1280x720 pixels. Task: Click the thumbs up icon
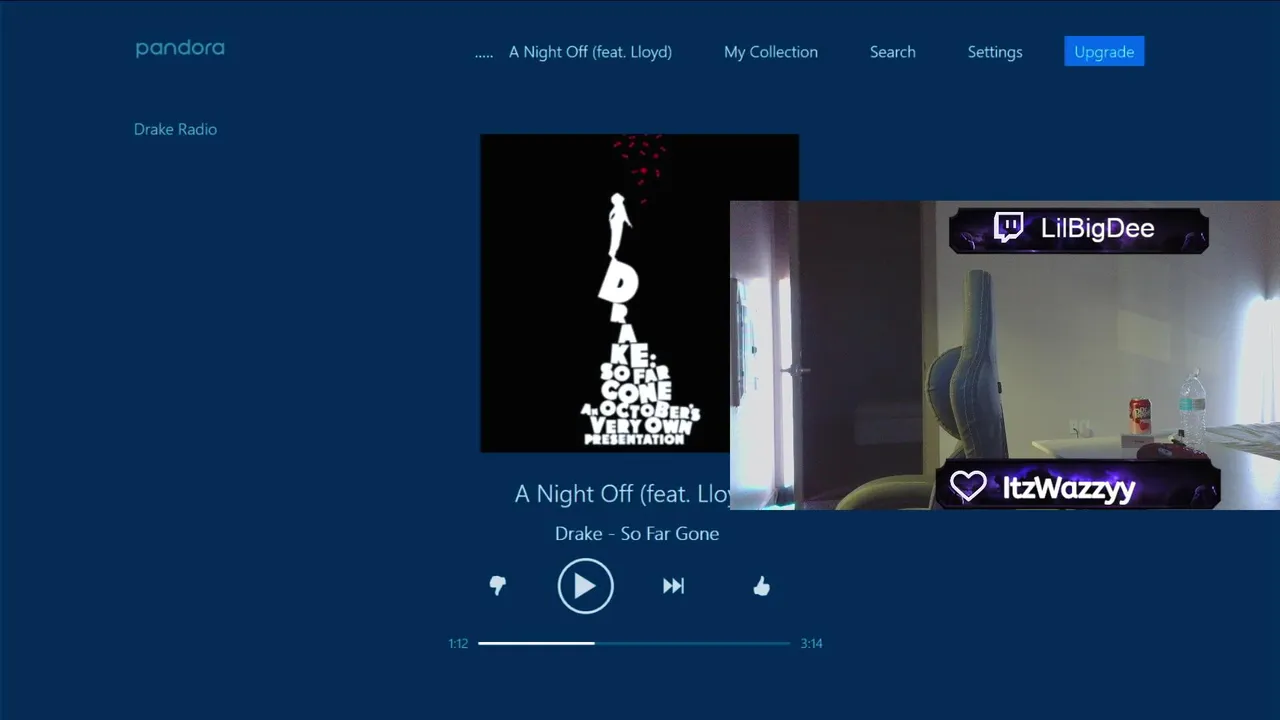click(761, 586)
